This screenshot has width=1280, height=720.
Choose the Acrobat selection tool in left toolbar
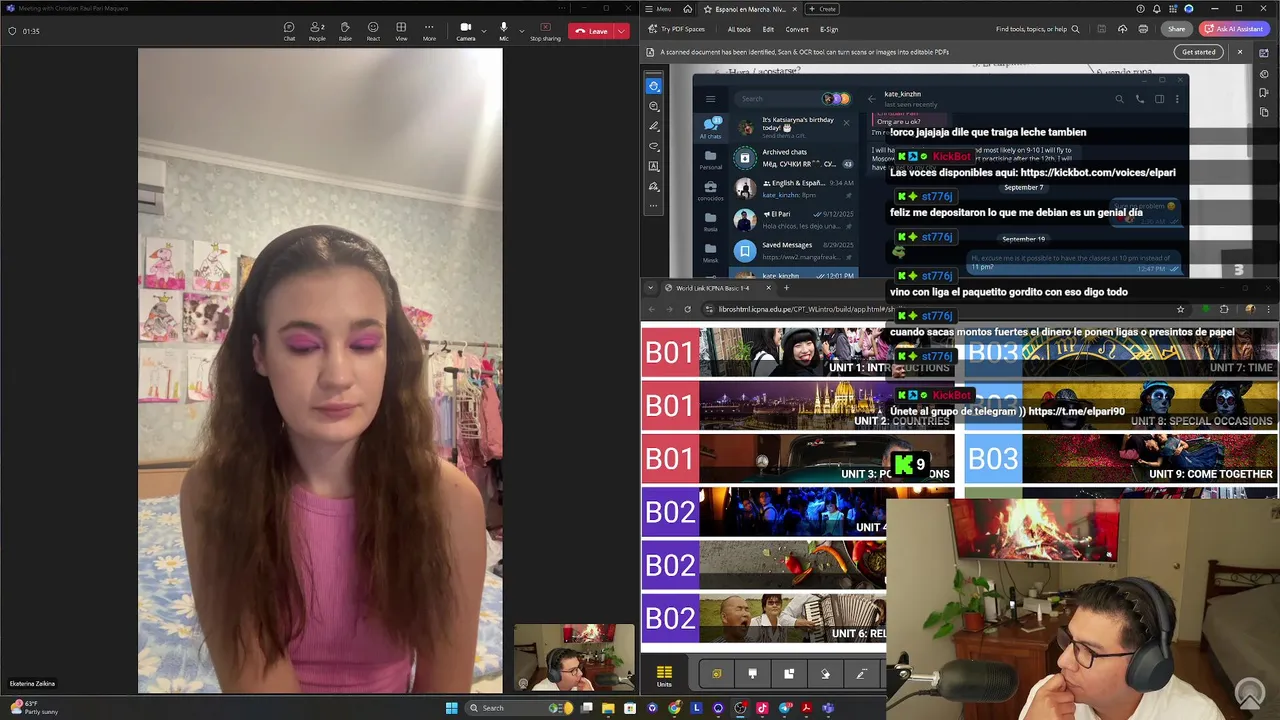point(654,86)
